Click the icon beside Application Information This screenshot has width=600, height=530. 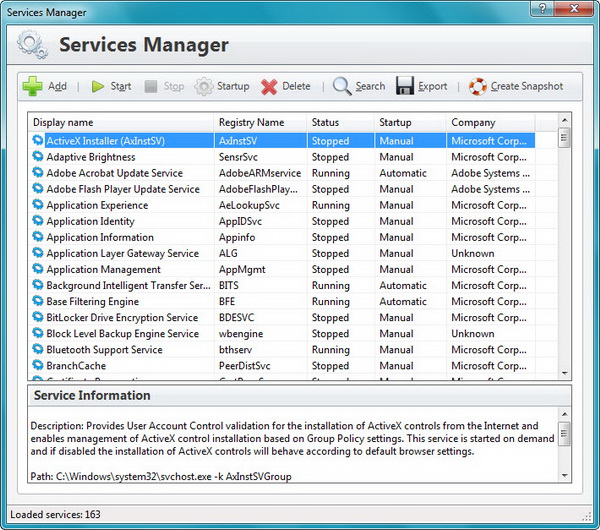click(x=38, y=237)
